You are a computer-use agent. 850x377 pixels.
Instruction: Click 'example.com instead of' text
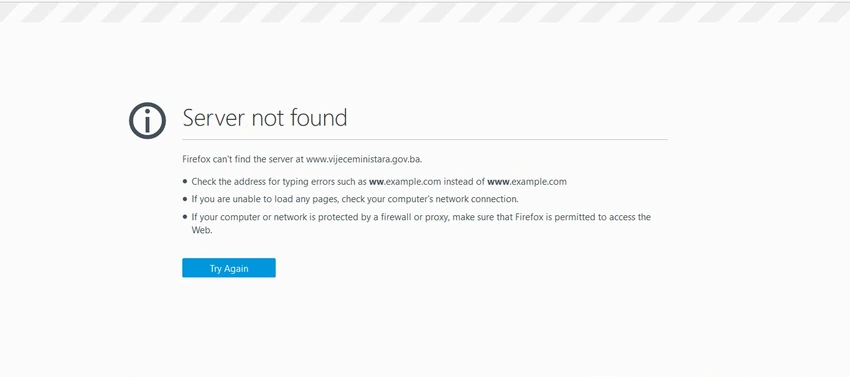tap(434, 182)
